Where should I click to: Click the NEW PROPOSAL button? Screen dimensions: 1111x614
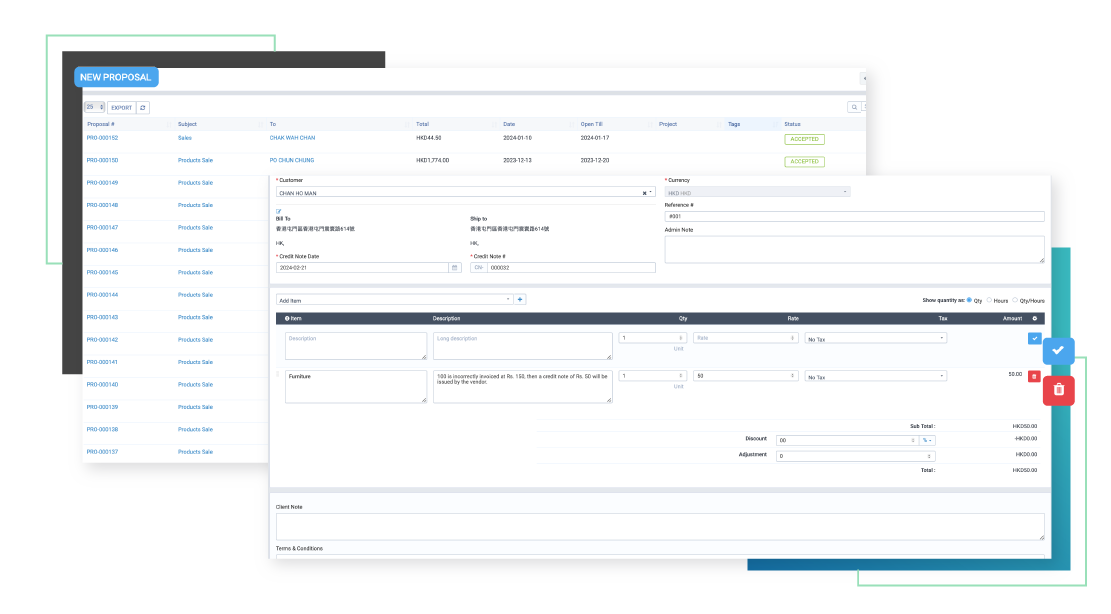[x=116, y=77]
